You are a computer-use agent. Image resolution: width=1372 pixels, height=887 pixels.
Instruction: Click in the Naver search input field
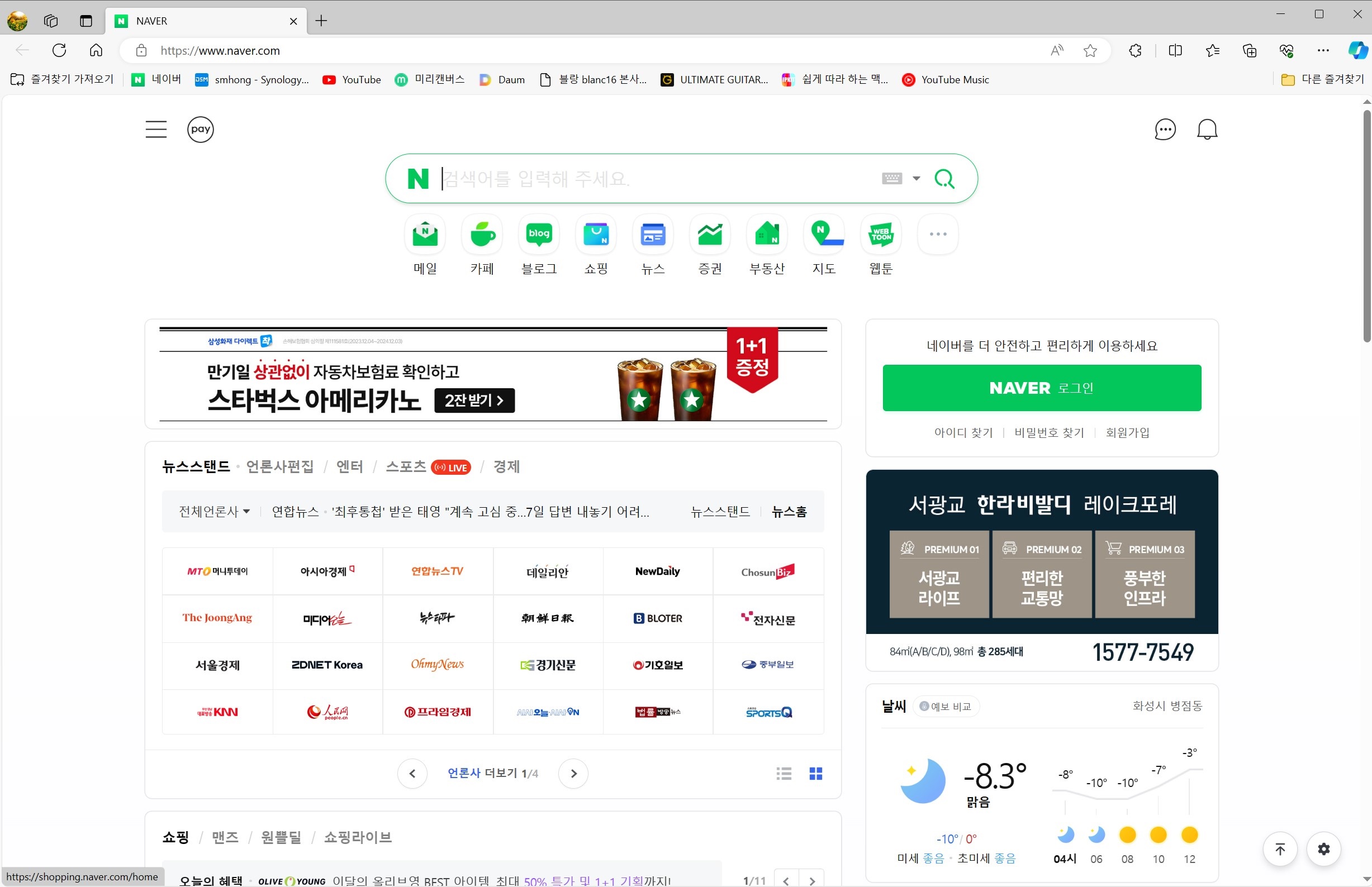[x=657, y=179]
